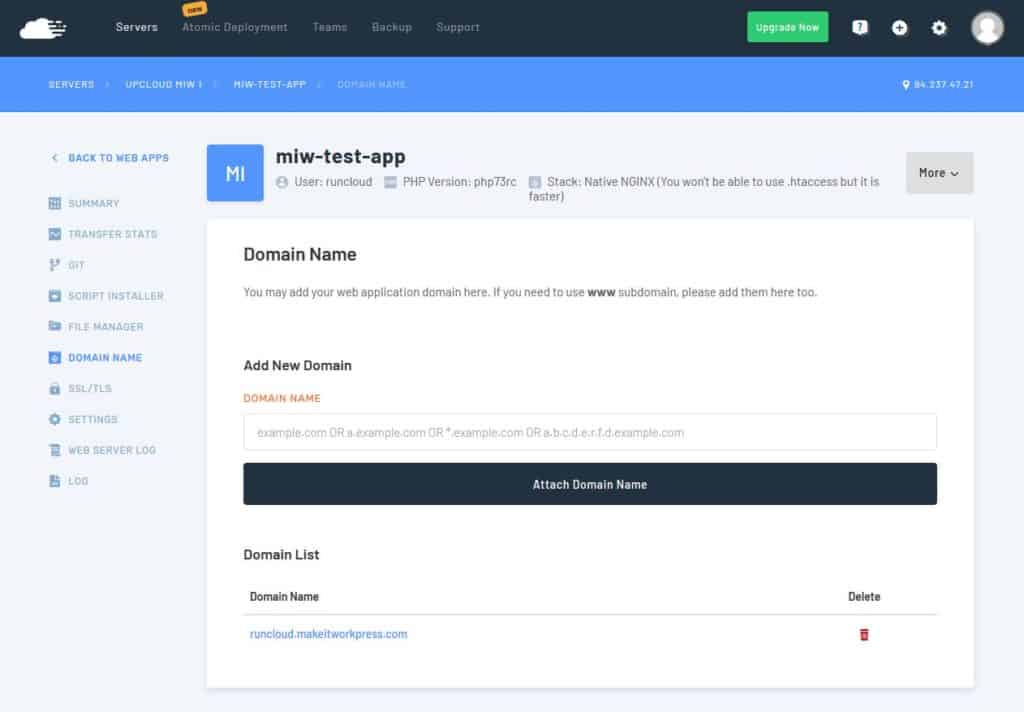Select Web Server Log in sidebar
This screenshot has width=1024, height=712.
tap(112, 450)
